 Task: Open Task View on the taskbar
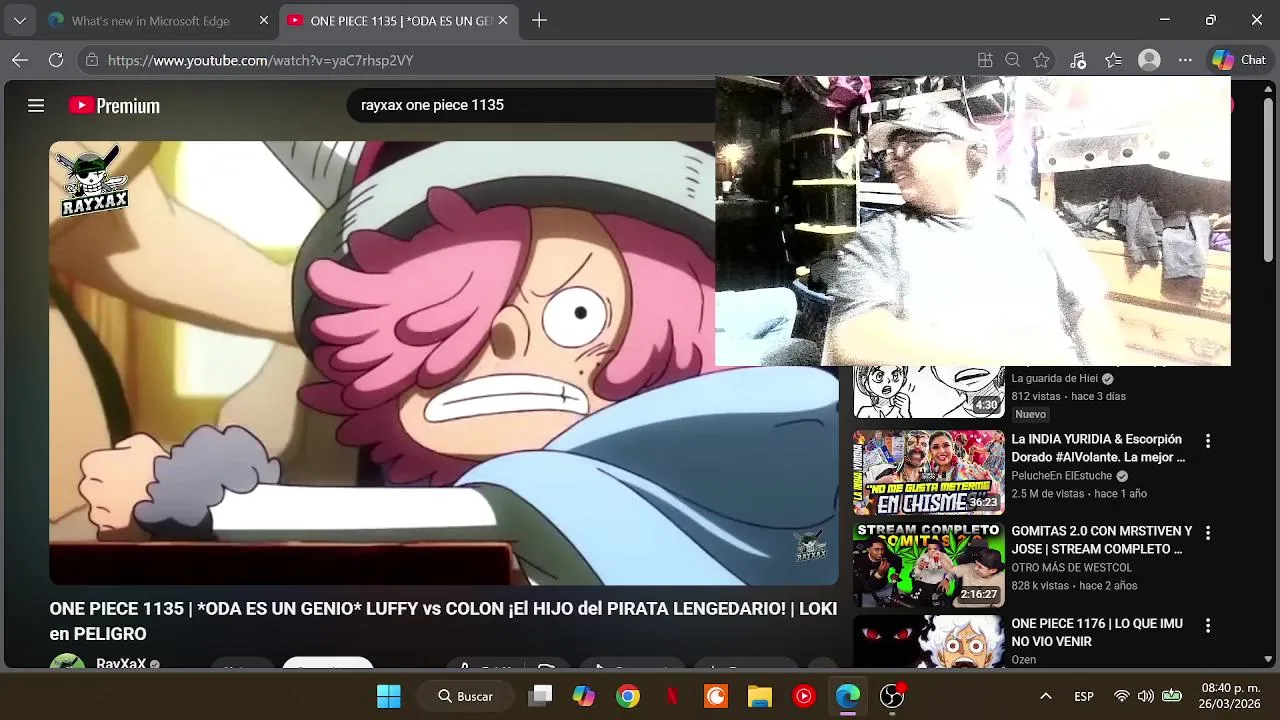(x=541, y=696)
